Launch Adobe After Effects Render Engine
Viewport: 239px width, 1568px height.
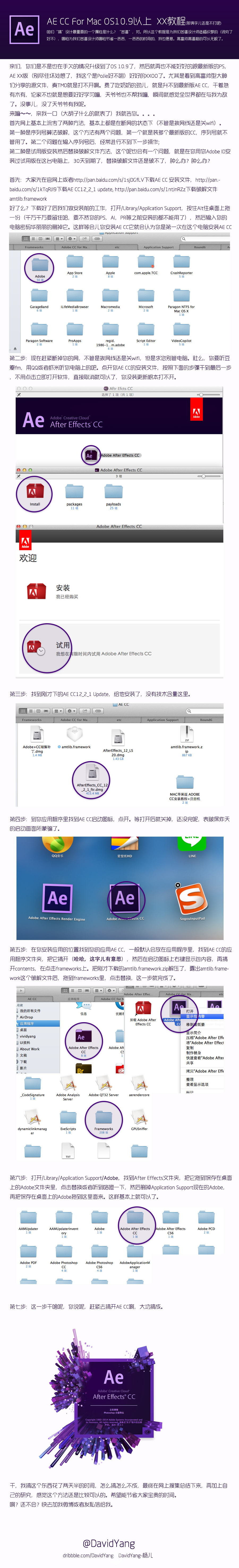pos(57,901)
